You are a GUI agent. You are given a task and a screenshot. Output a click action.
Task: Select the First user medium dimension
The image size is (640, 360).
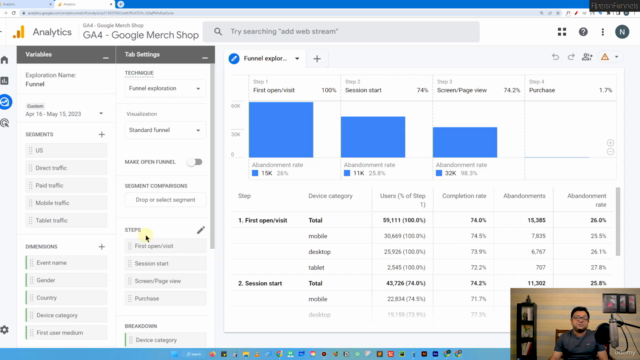tap(66, 333)
